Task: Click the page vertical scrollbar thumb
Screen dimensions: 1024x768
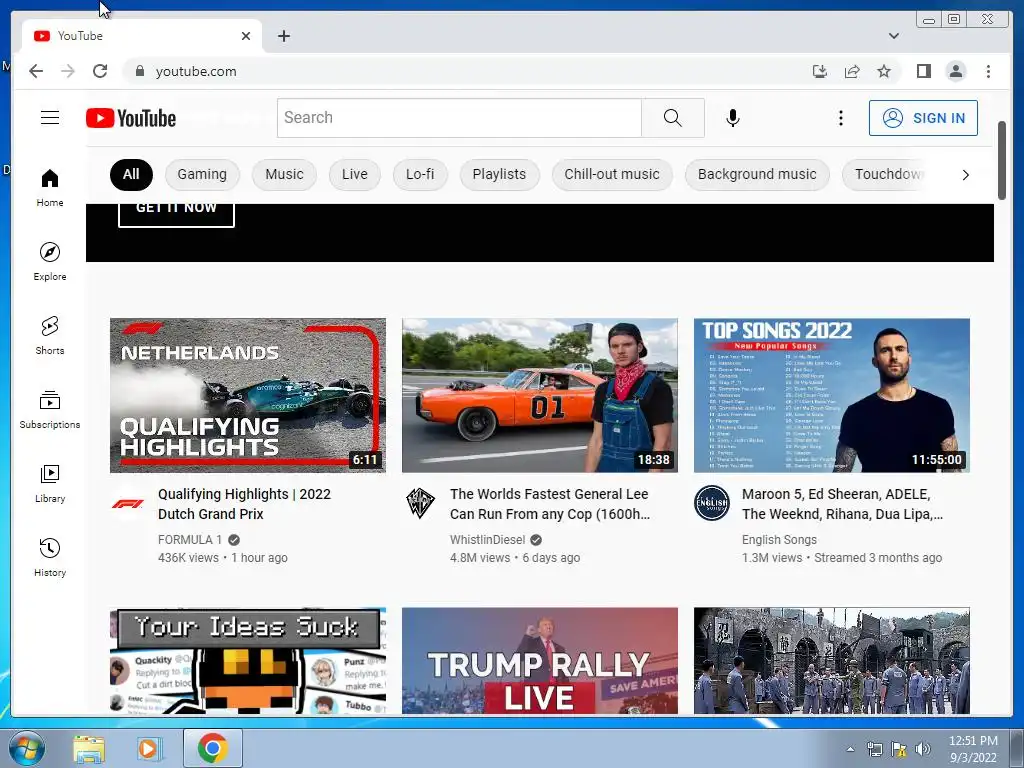Action: [x=1002, y=161]
